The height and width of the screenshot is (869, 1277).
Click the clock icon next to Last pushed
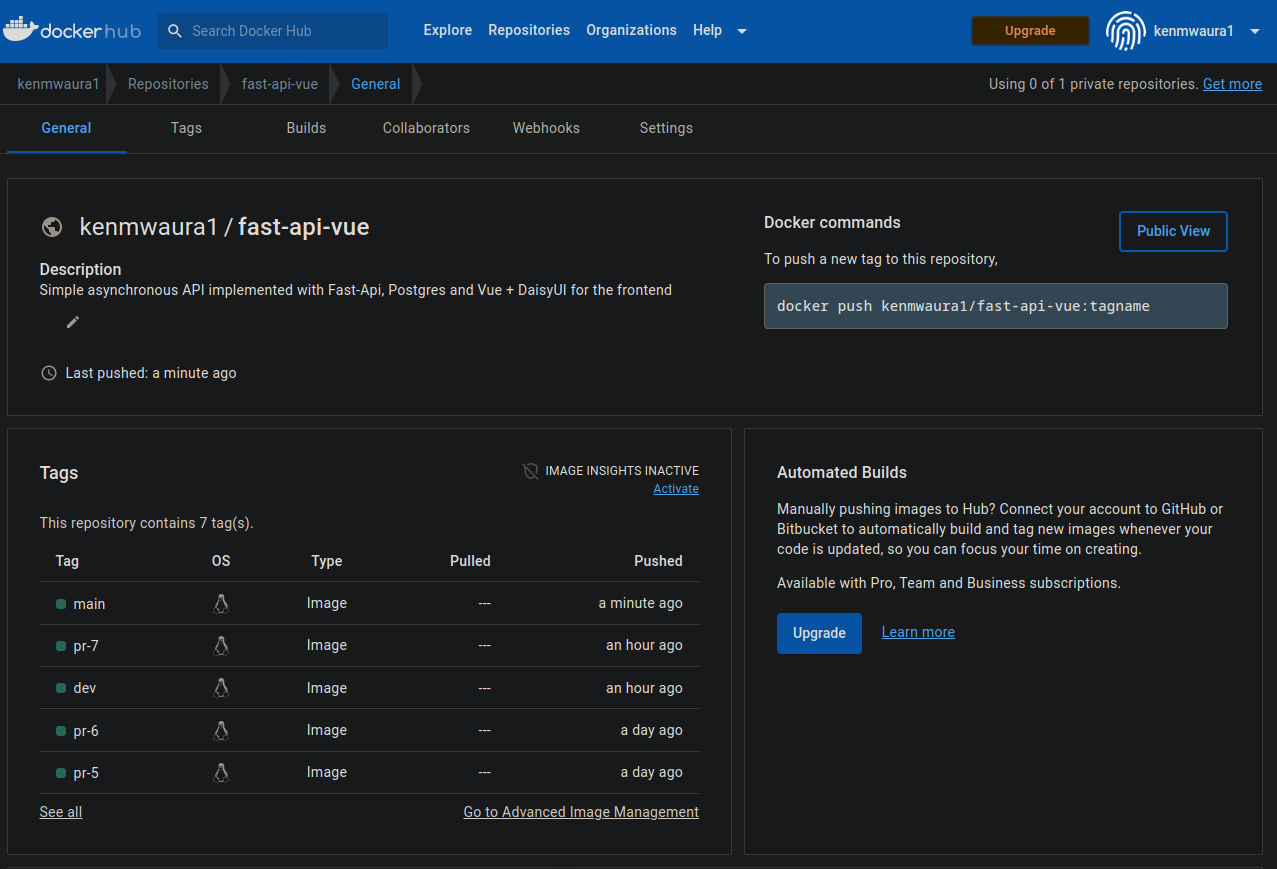[49, 373]
